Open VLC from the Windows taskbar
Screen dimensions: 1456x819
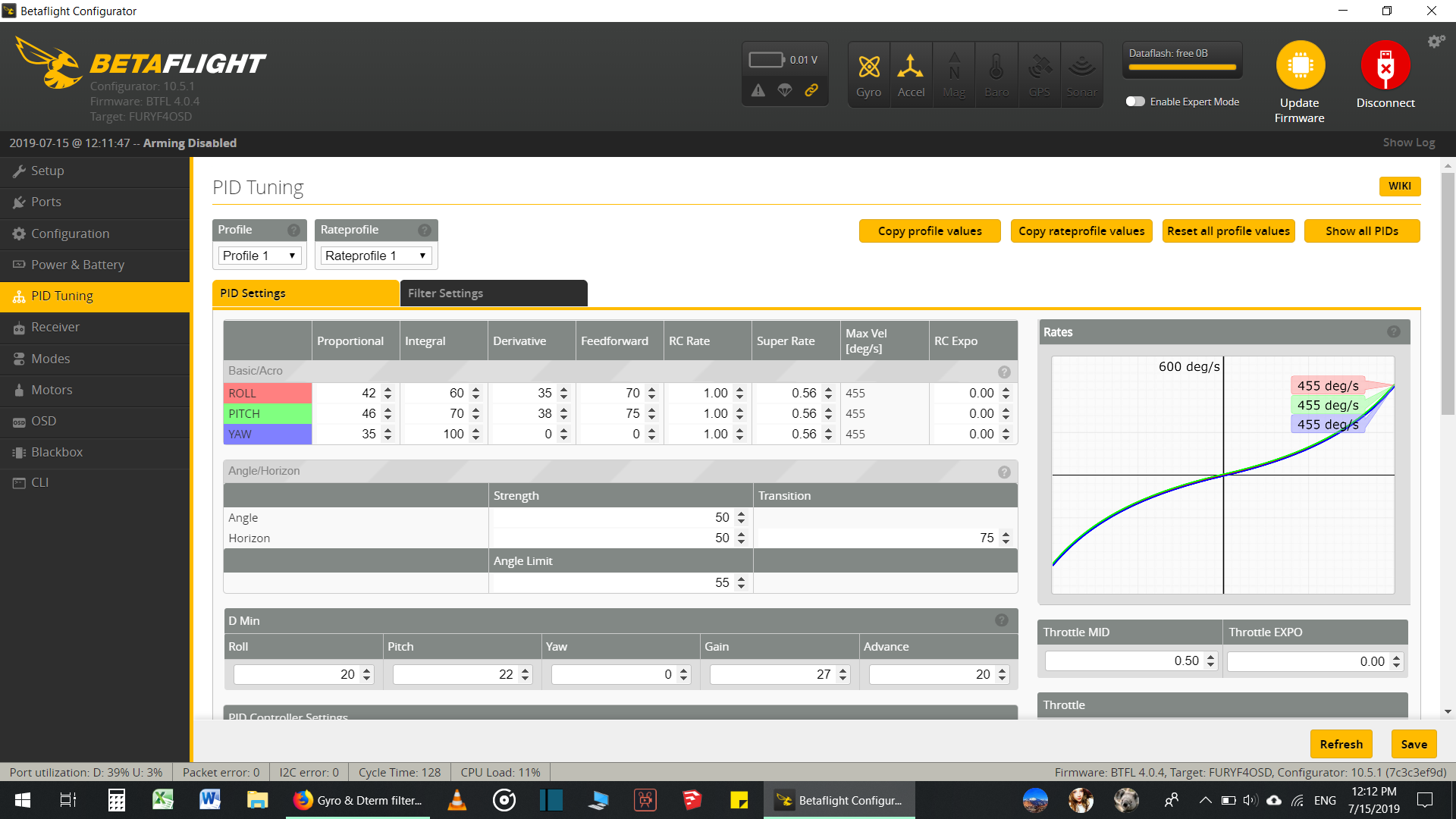tap(457, 800)
